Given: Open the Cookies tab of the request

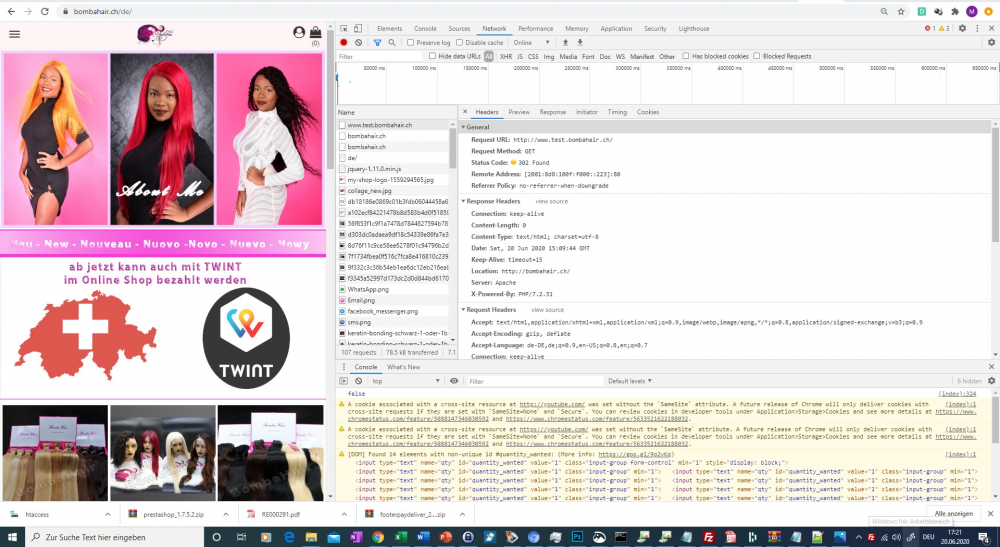Looking at the screenshot, I should [647, 112].
